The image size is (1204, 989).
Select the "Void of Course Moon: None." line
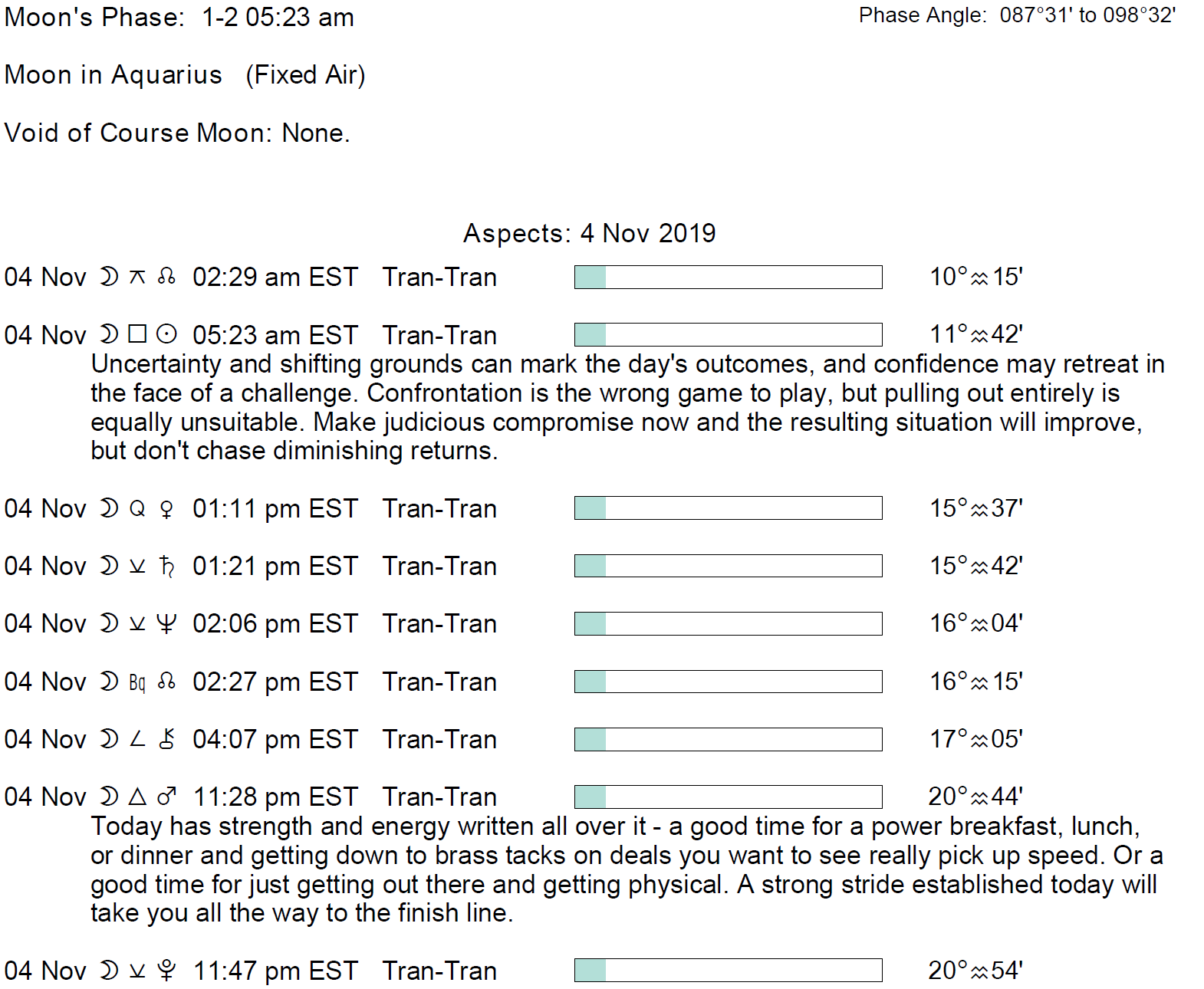pyautogui.click(x=177, y=133)
